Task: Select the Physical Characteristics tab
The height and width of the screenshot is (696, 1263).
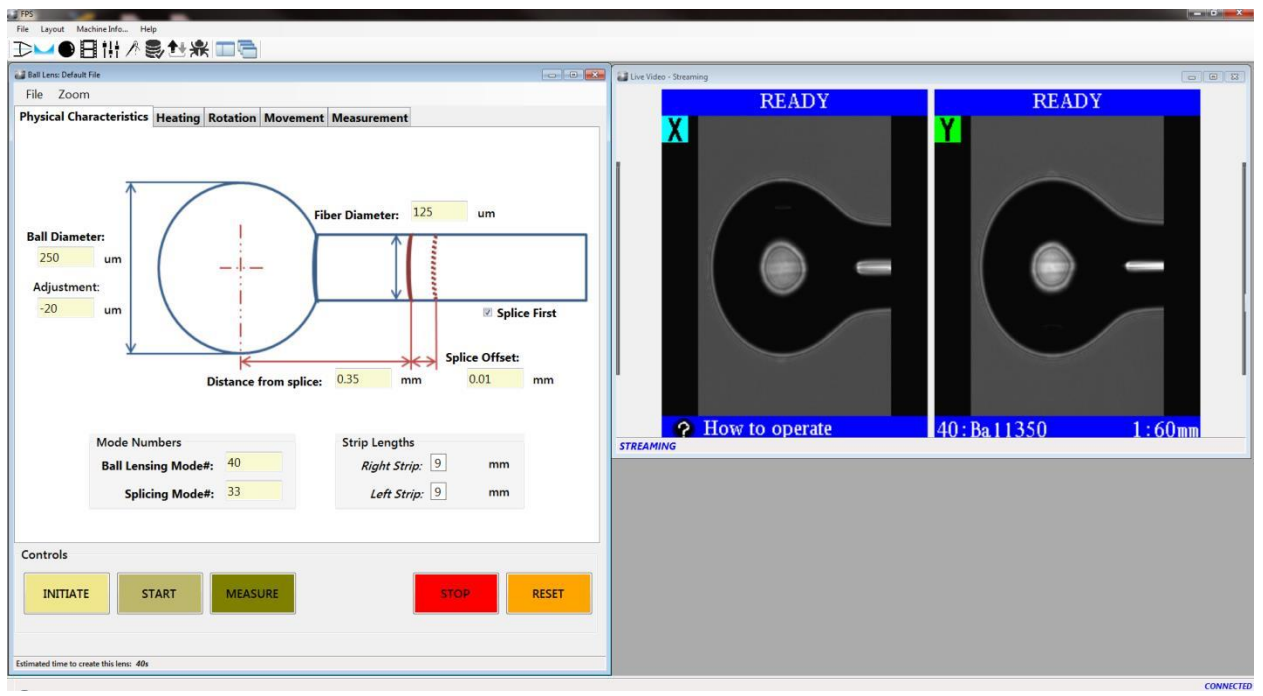Action: [x=84, y=116]
